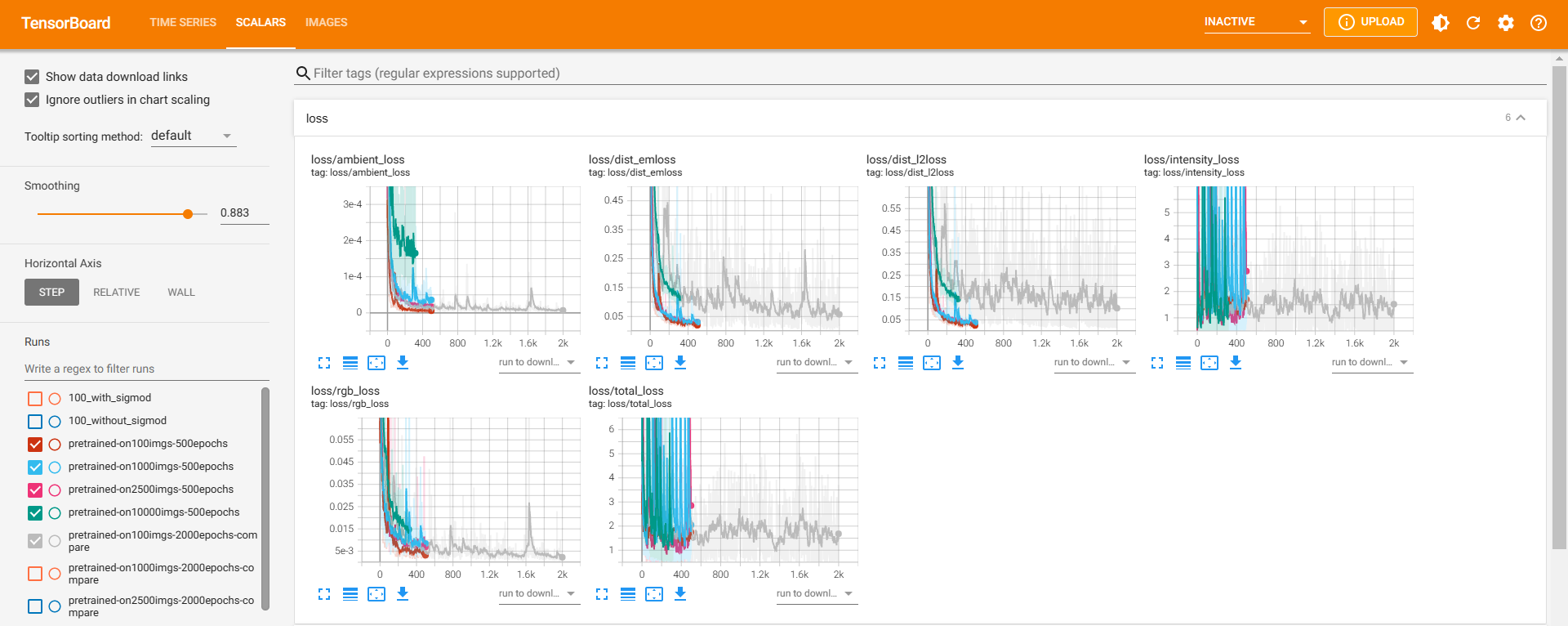The width and height of the screenshot is (1568, 626).
Task: Disable pretrained-on2500imgs-500epochs run checkbox
Action: coord(35,490)
